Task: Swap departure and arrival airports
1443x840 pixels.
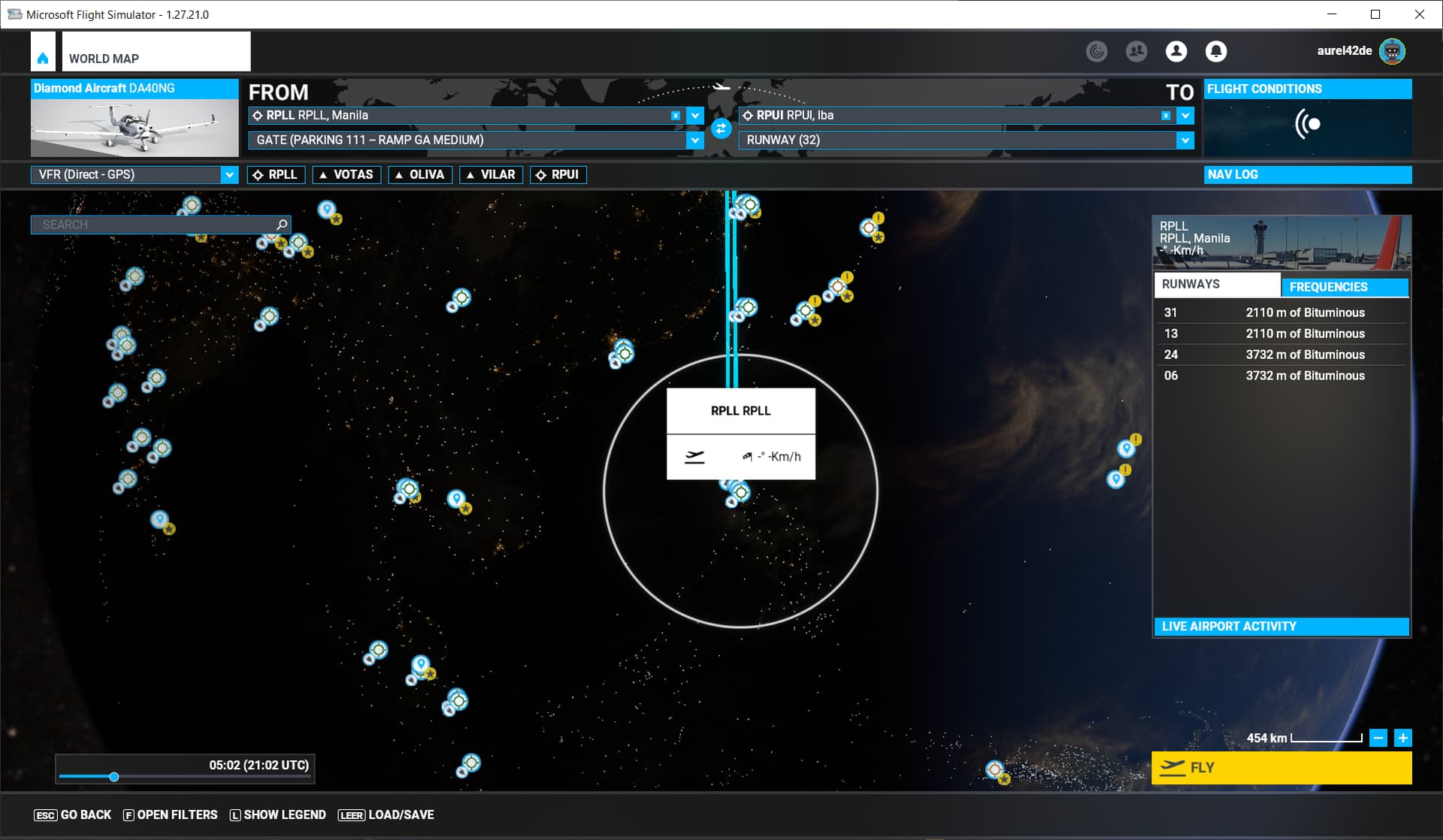Action: (721, 128)
